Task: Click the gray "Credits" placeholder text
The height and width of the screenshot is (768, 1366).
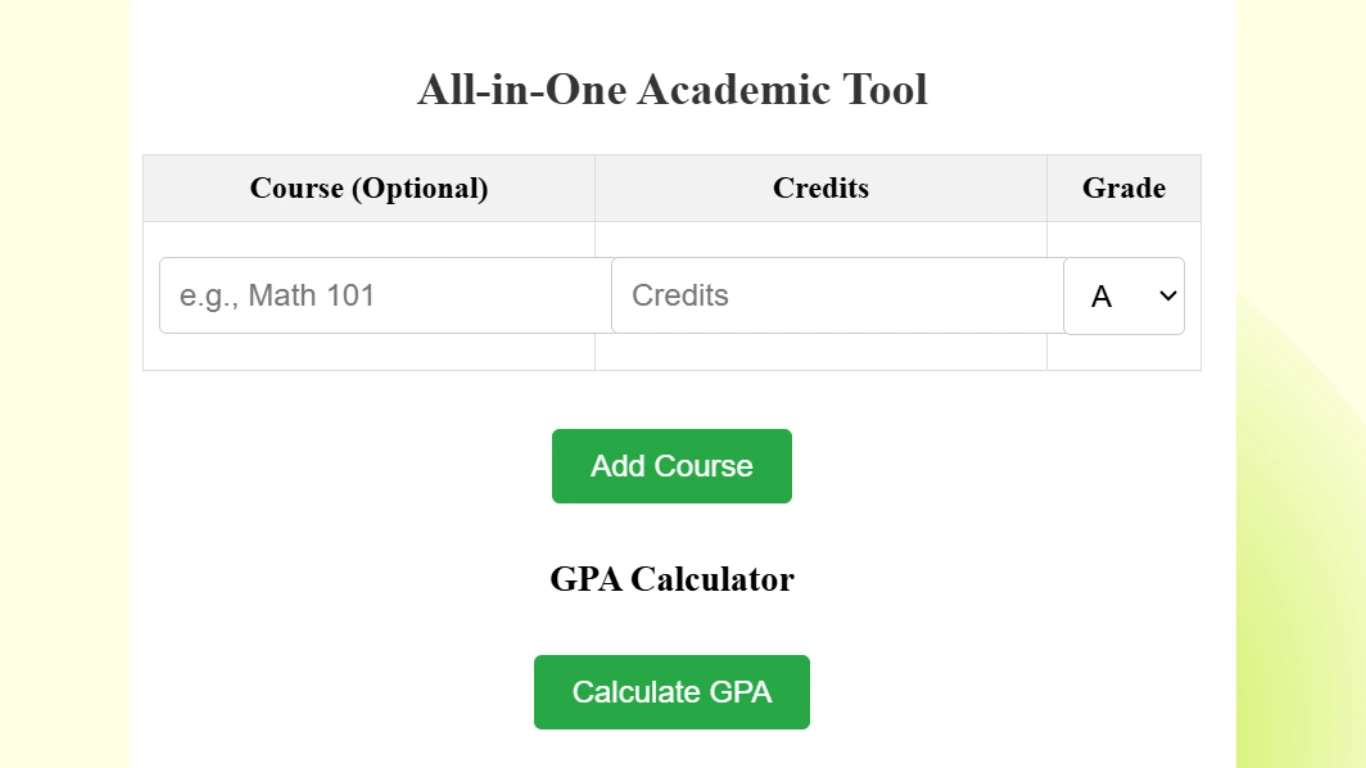Action: [x=680, y=296]
